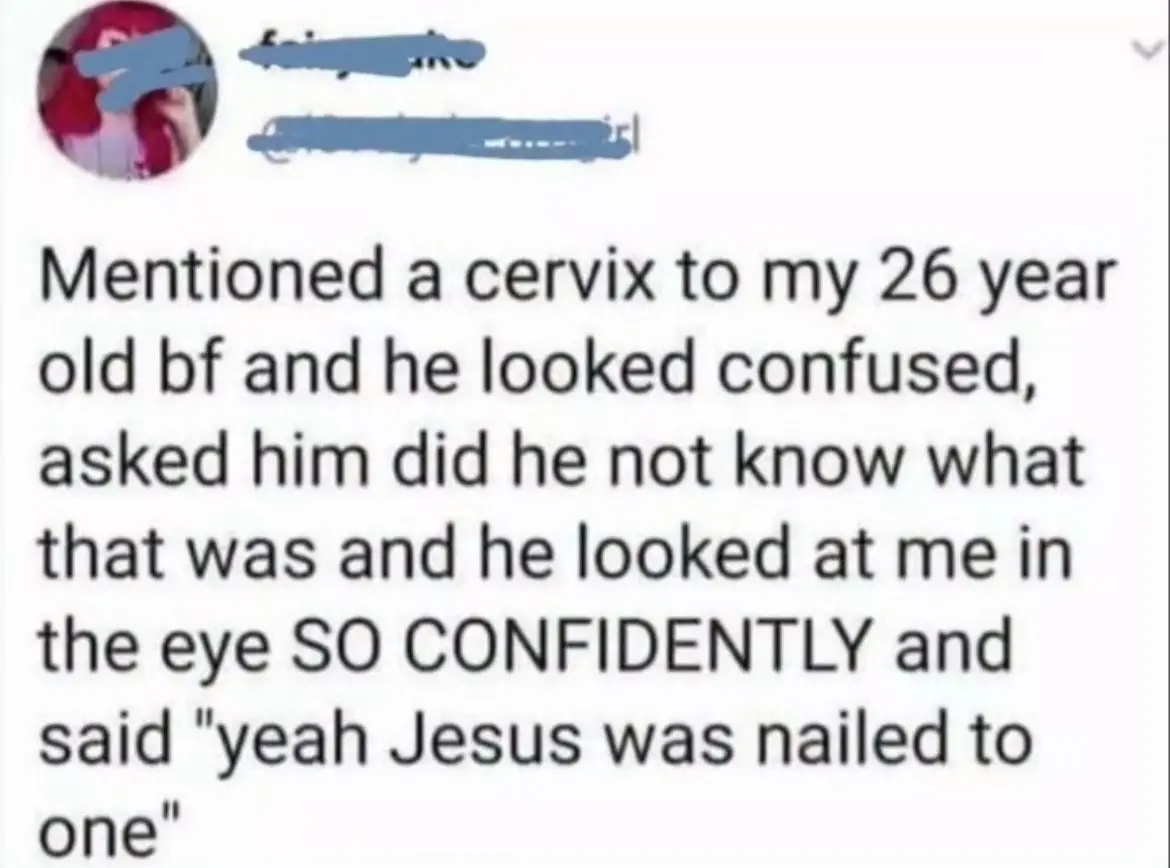The image size is (1170, 868).
Task: Click the words 'asked him'
Action: [198, 461]
